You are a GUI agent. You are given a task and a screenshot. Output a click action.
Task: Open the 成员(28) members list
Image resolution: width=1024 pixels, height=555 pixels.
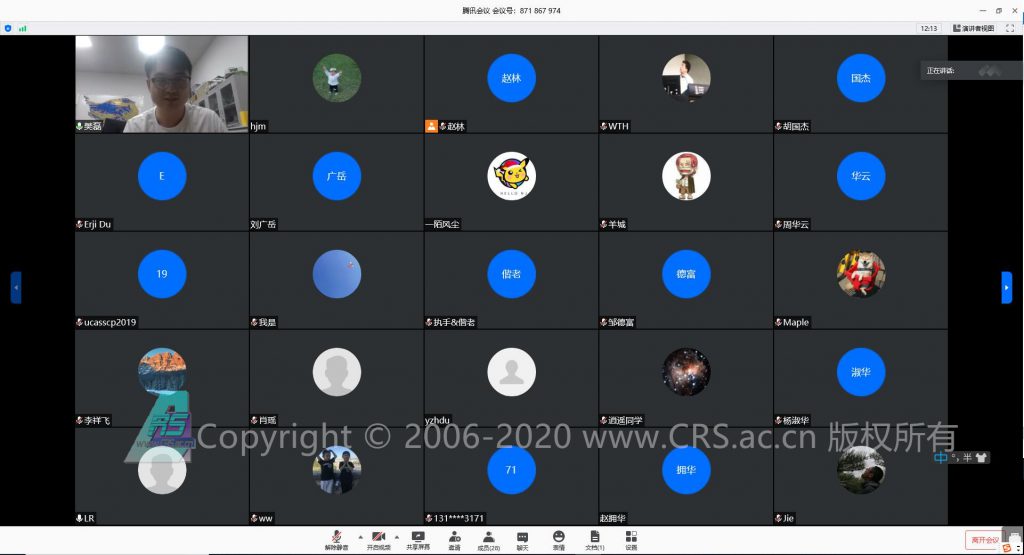[488, 540]
